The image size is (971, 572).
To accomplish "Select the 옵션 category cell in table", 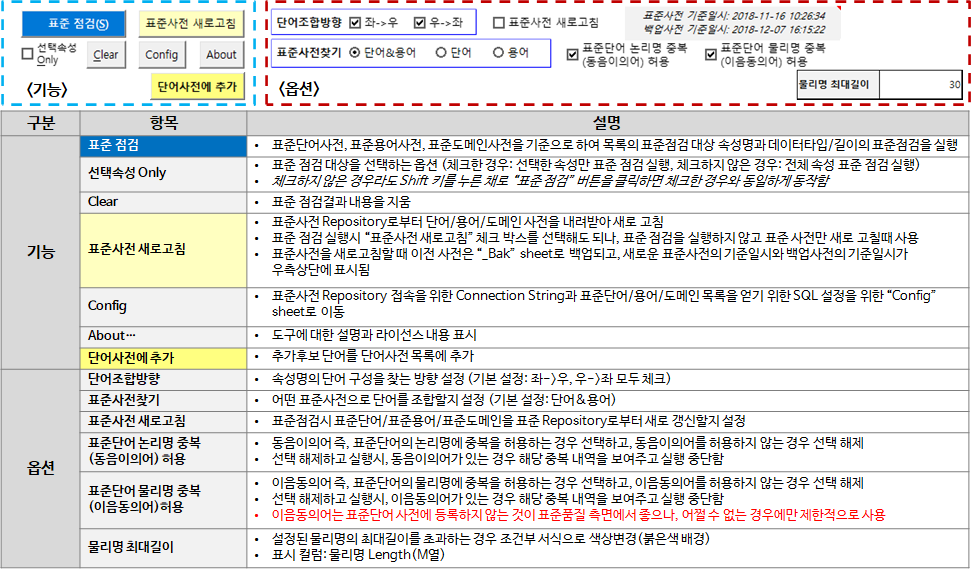I will [40, 469].
